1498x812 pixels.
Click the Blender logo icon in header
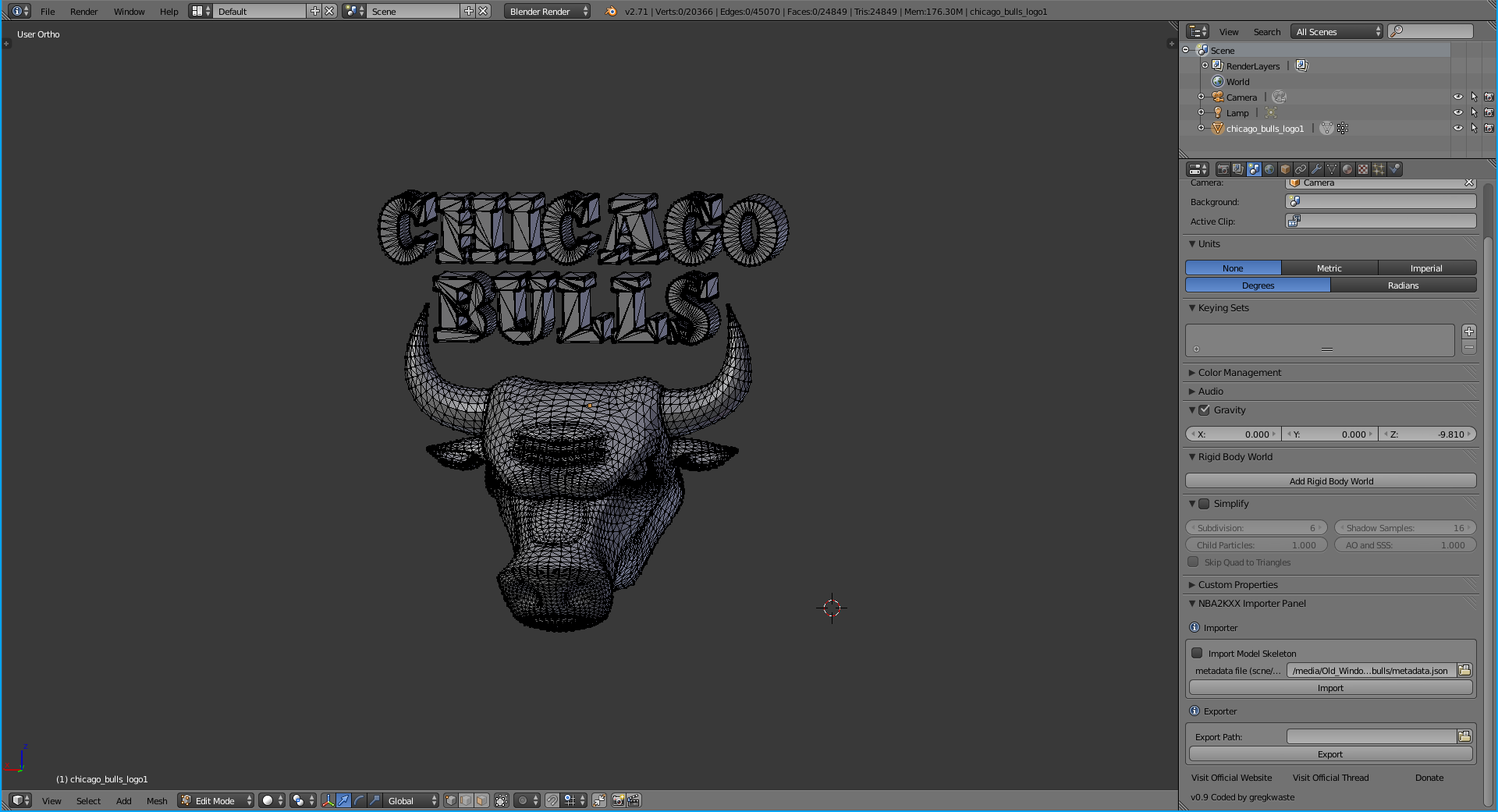611,11
